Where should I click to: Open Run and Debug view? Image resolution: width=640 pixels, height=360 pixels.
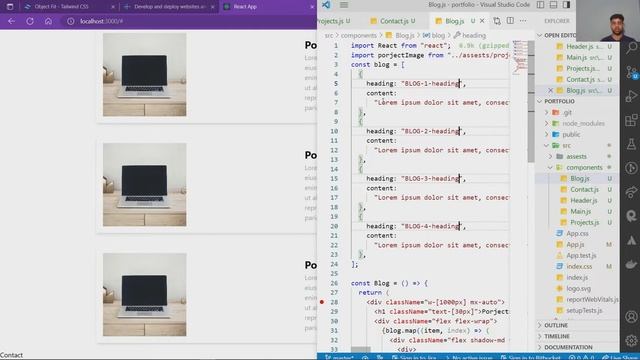[631, 96]
